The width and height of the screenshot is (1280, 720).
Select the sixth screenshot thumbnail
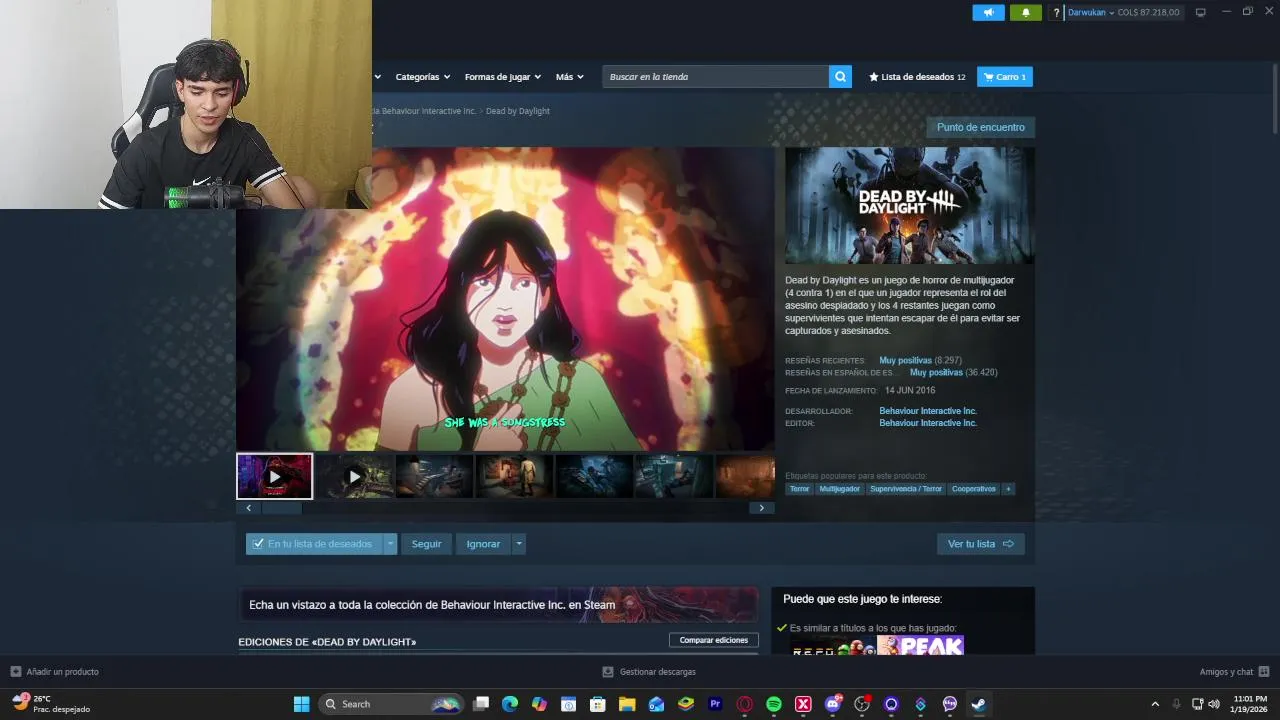[674, 476]
